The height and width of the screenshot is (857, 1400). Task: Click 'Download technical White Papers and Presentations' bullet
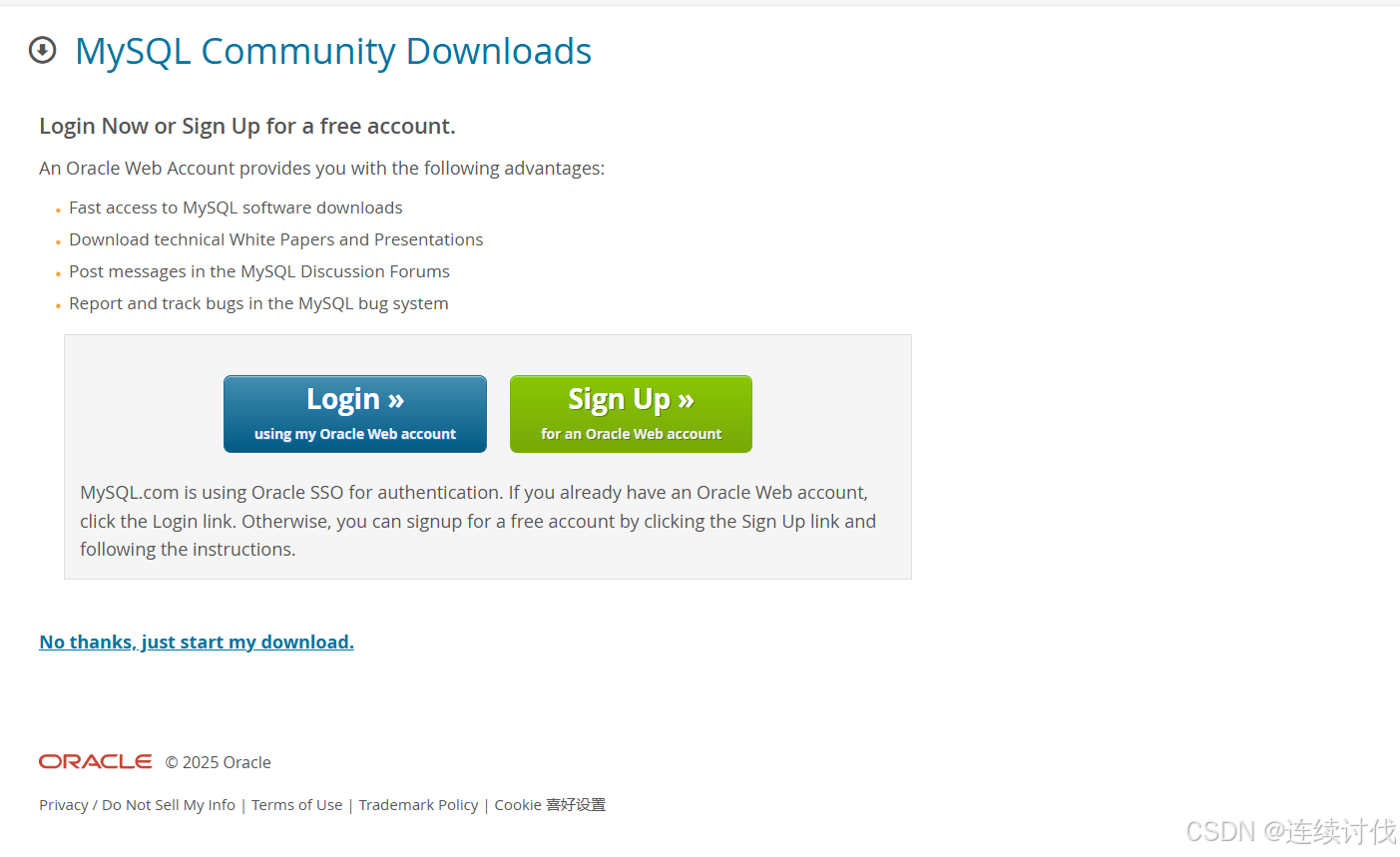click(276, 239)
